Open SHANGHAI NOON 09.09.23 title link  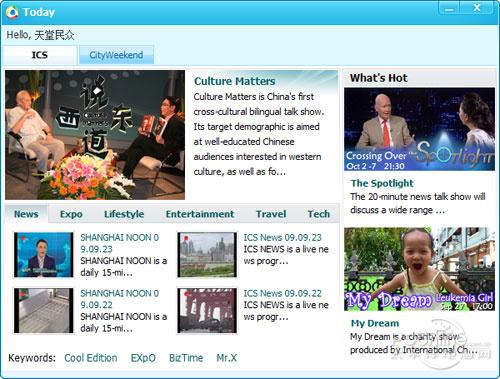tap(120, 243)
